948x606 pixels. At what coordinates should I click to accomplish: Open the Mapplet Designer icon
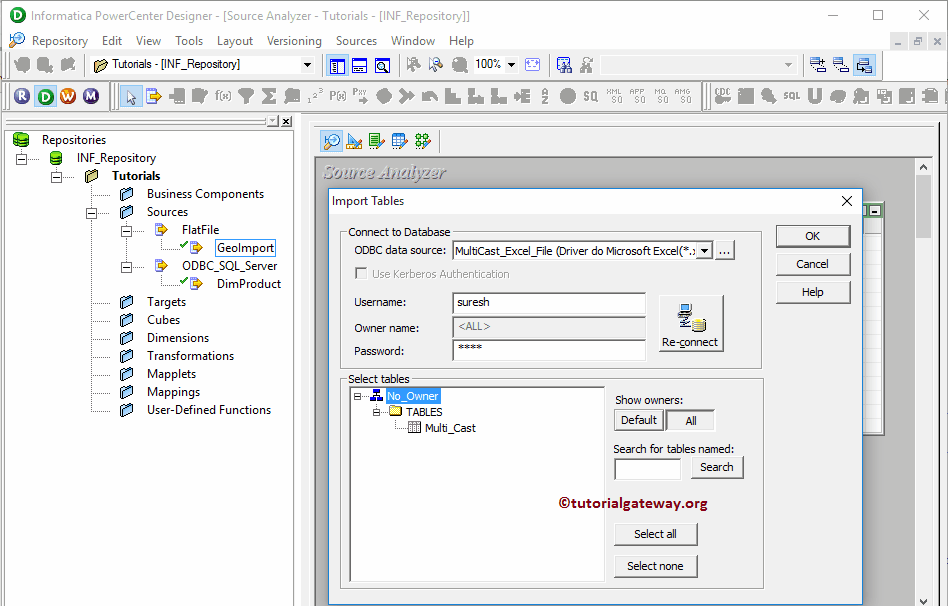coord(398,141)
